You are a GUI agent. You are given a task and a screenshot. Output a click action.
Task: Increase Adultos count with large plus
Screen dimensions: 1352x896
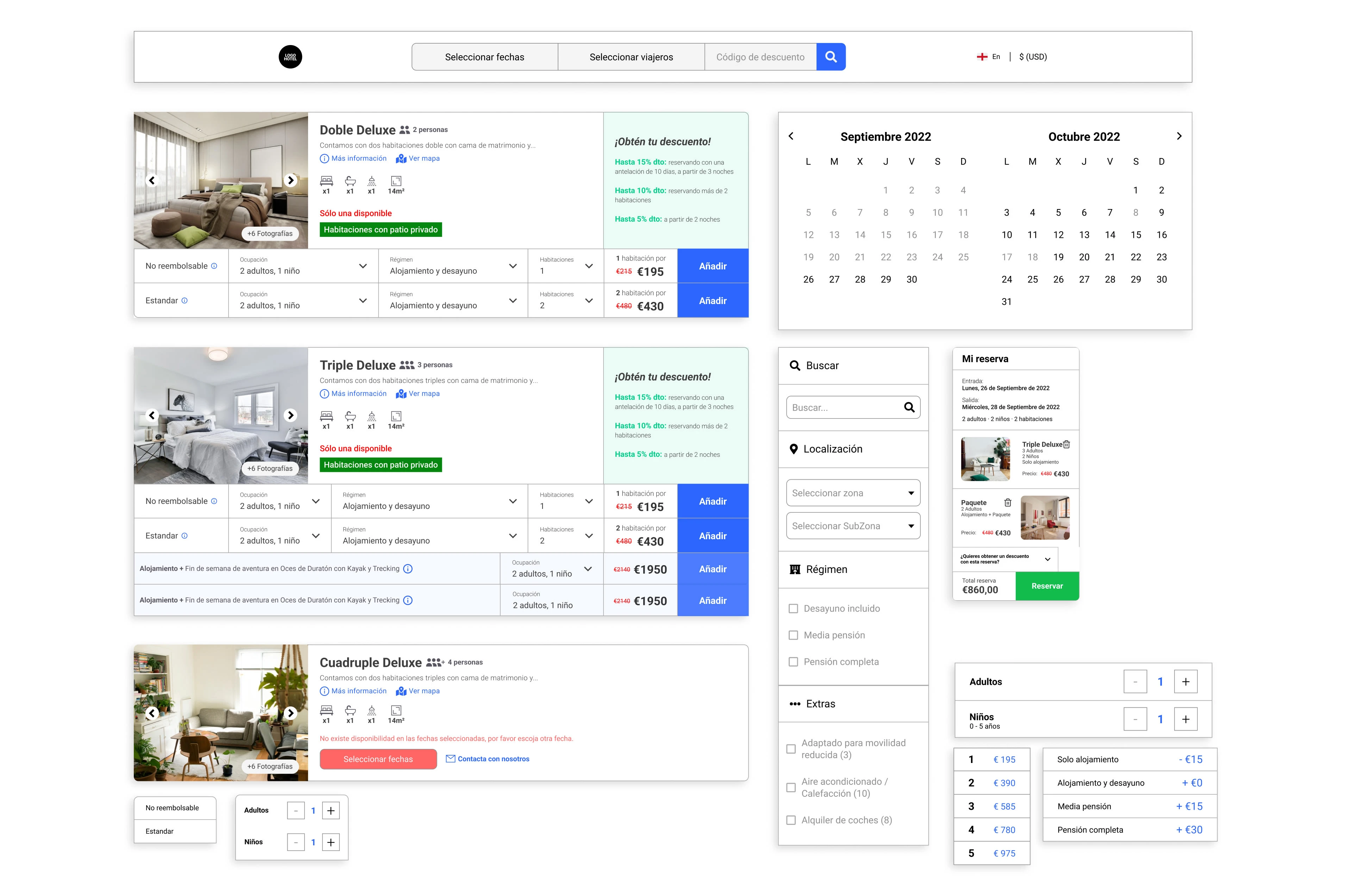click(1185, 682)
